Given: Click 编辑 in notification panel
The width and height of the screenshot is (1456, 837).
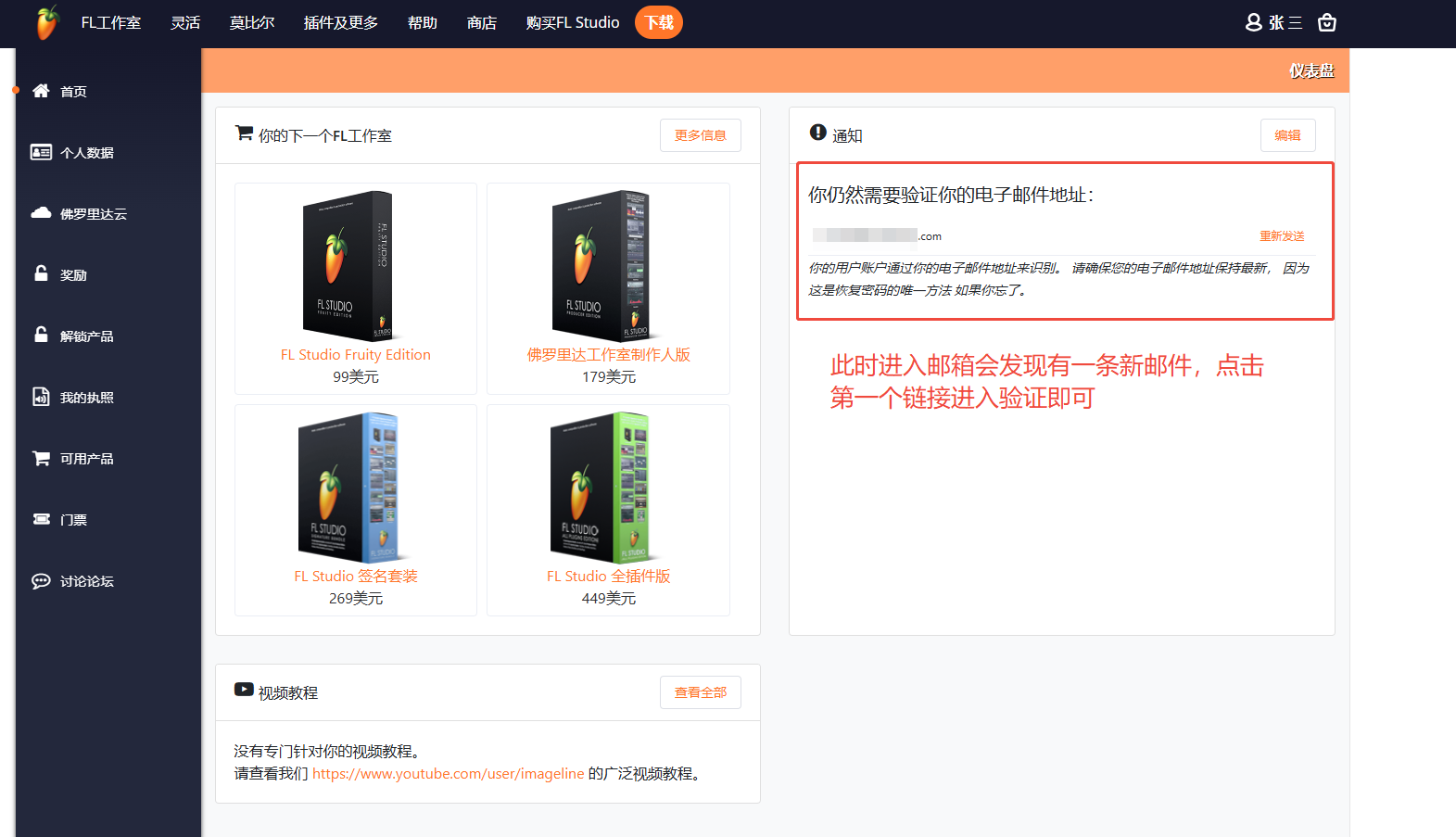Looking at the screenshot, I should click(x=1287, y=135).
